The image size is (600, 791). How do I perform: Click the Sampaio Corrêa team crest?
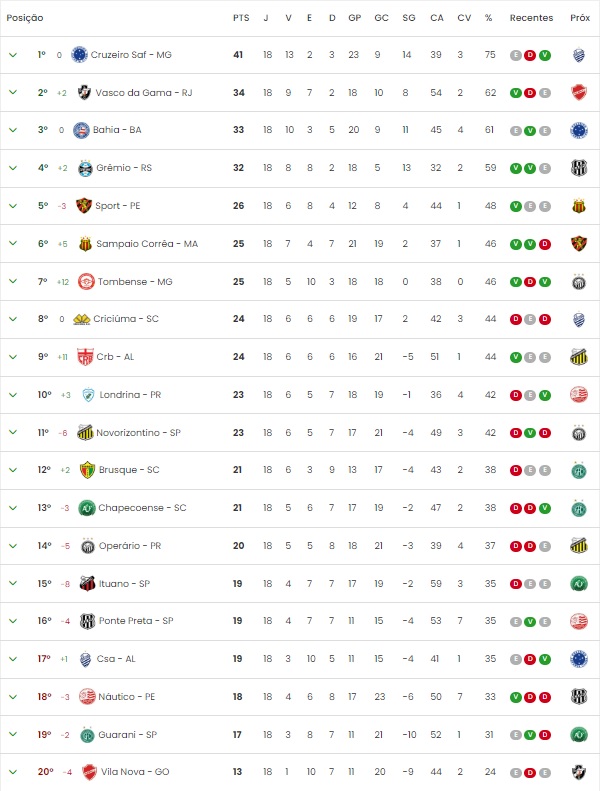click(86, 243)
